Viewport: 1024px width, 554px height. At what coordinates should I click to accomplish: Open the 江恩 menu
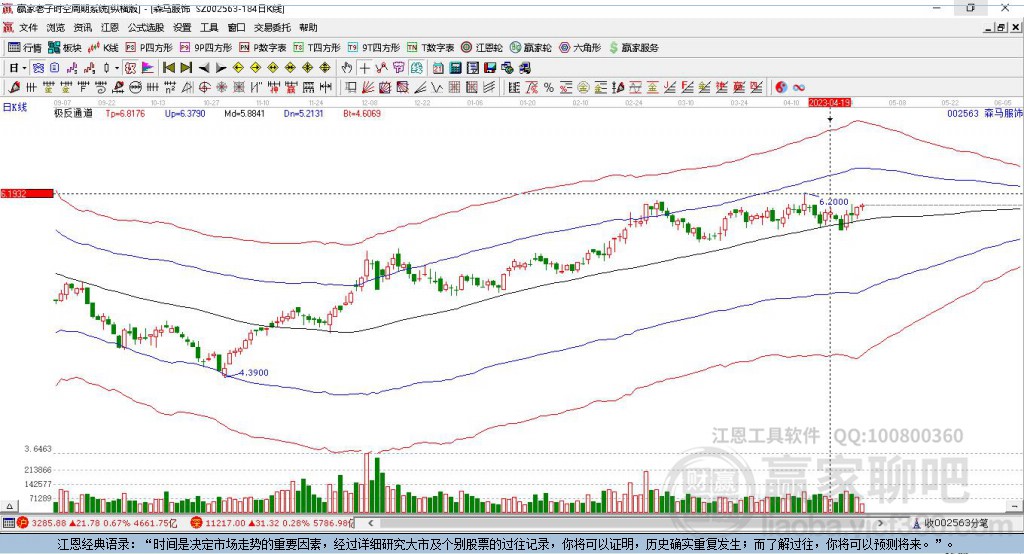pos(110,27)
